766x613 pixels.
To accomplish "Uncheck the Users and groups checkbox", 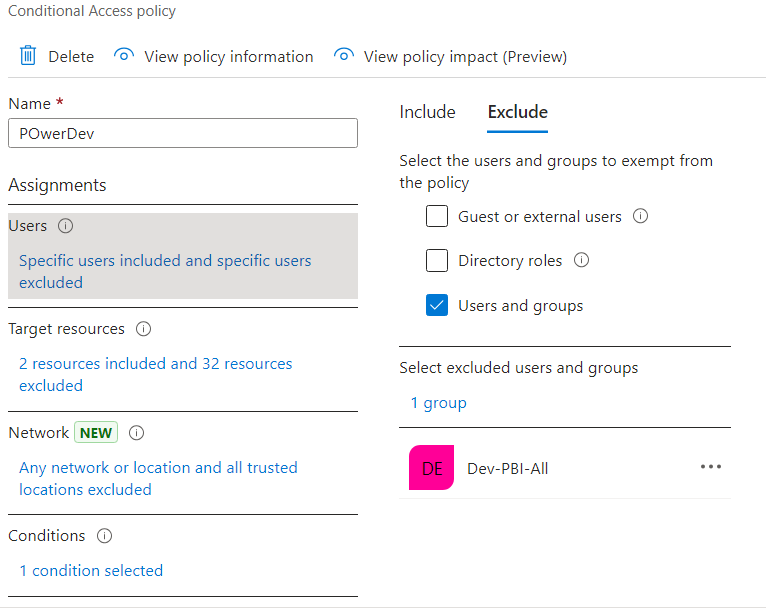I will coord(437,306).
